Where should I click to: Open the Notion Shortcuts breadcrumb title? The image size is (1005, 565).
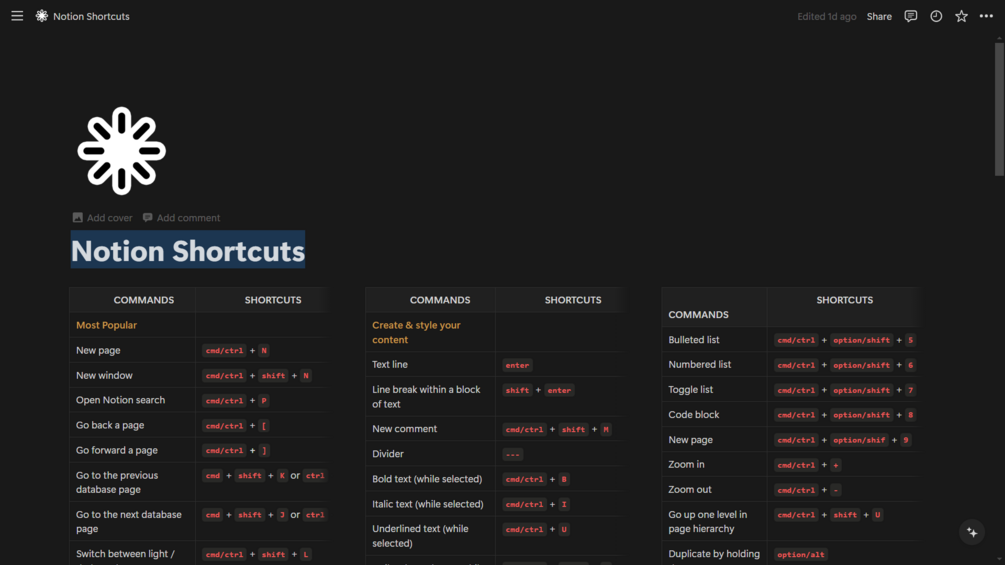tap(91, 17)
